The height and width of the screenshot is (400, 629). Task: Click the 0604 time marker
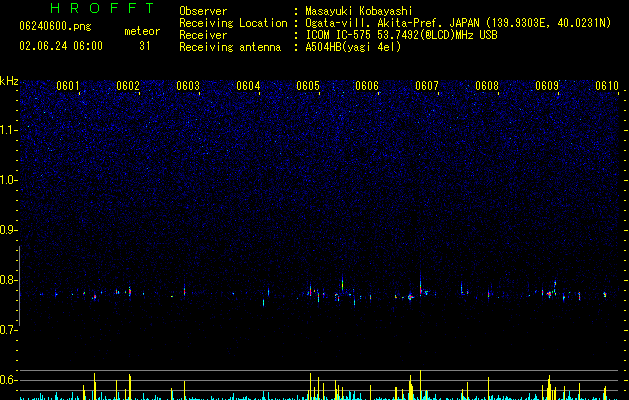pos(248,86)
